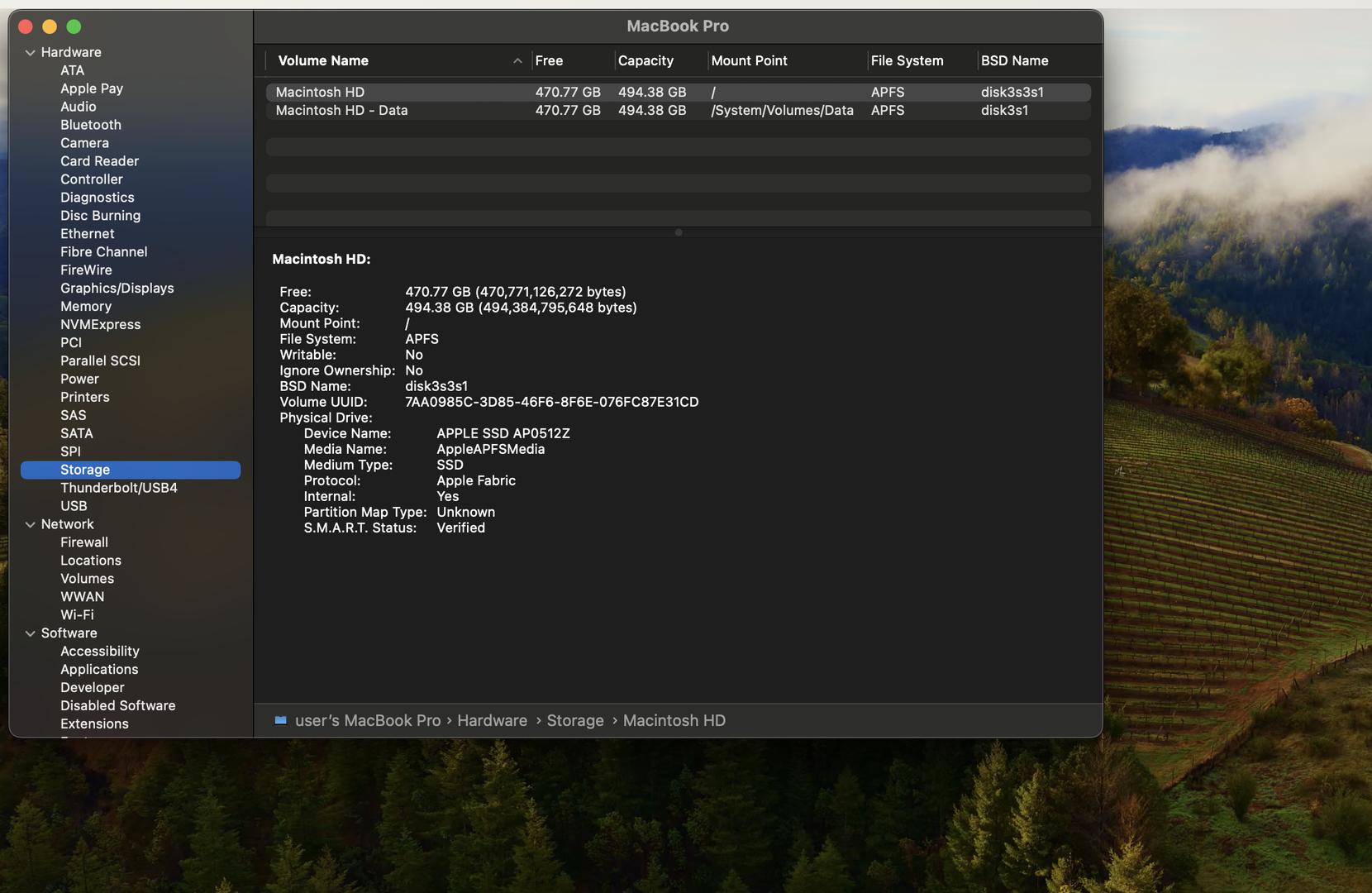The width and height of the screenshot is (1372, 893).
Task: Minimize the window with yellow button
Action: [50, 26]
